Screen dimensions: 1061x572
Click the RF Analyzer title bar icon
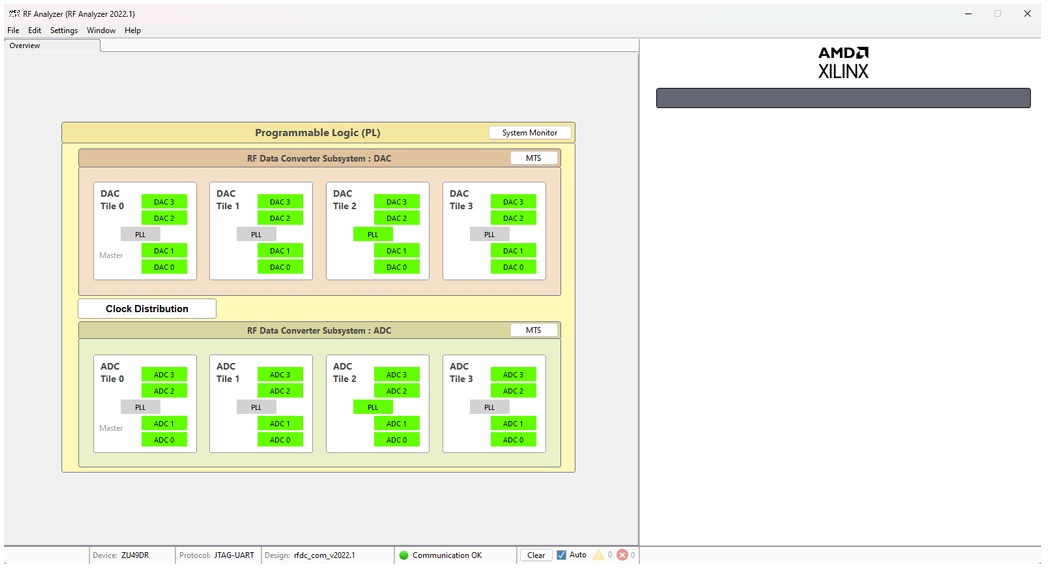(14, 14)
